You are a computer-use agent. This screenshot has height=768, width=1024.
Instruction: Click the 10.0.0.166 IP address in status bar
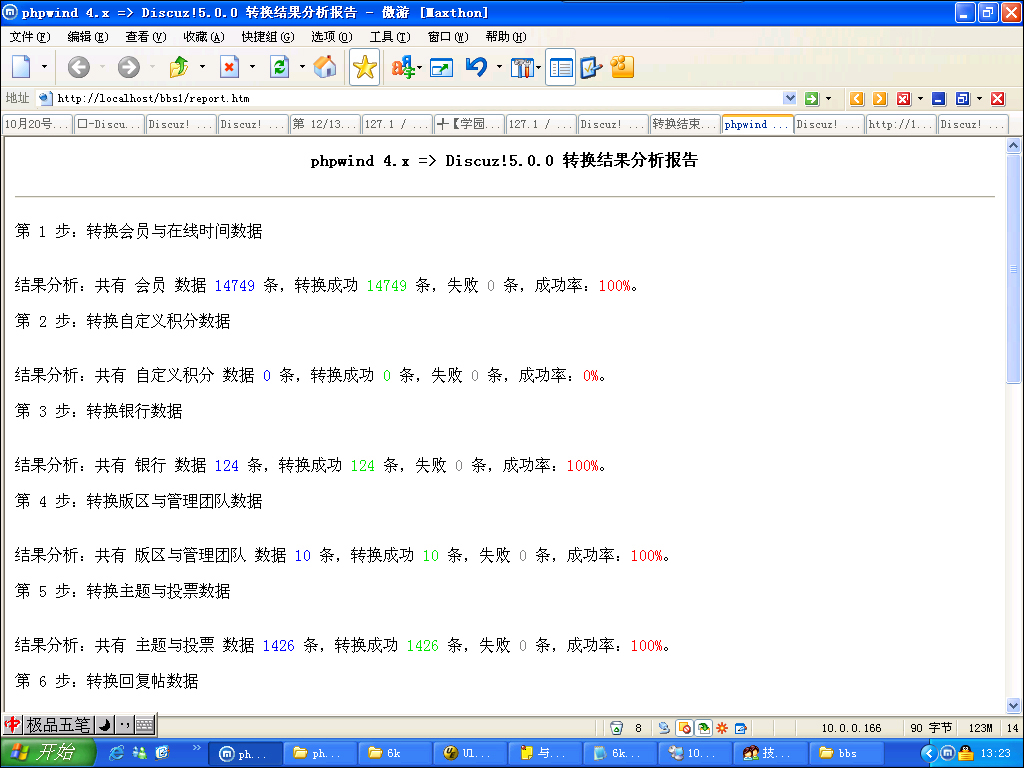pyautogui.click(x=851, y=728)
